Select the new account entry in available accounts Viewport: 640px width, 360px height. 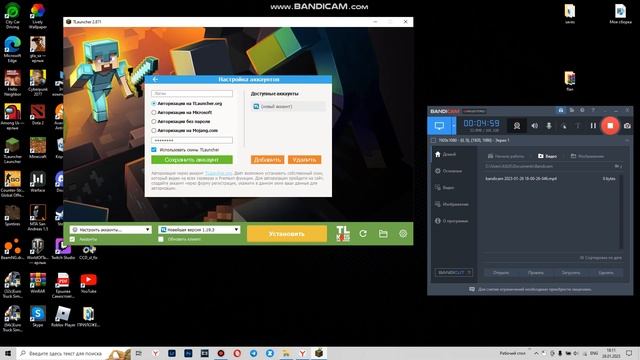tap(288, 107)
